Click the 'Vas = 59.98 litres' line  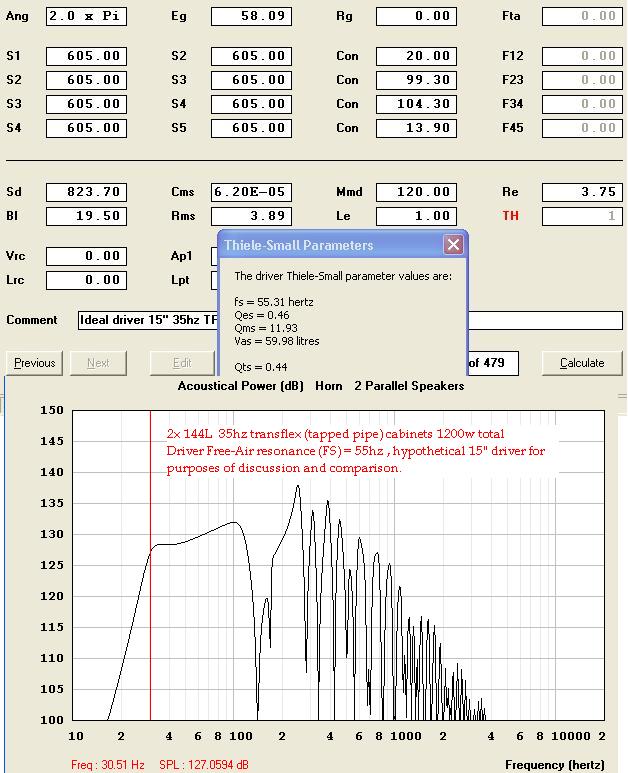coord(277,341)
